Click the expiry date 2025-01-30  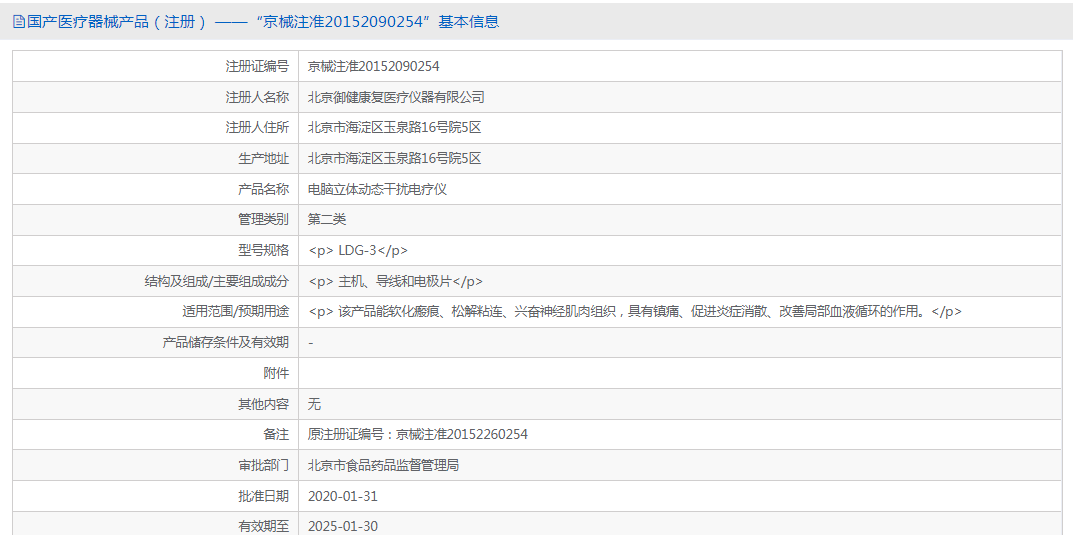[343, 526]
